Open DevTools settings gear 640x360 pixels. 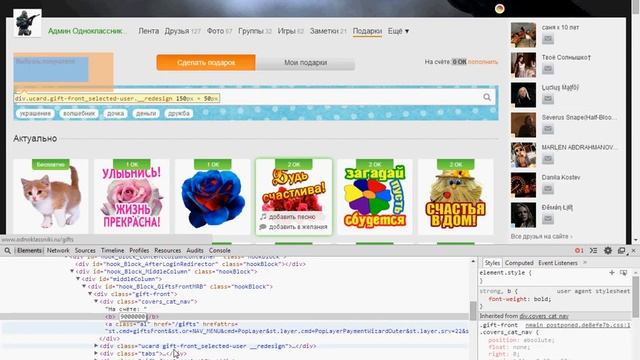pyautogui.click(x=608, y=251)
